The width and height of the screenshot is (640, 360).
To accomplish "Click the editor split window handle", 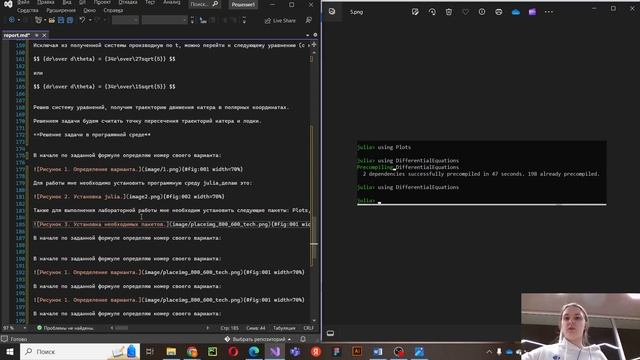I will click(x=314, y=44).
